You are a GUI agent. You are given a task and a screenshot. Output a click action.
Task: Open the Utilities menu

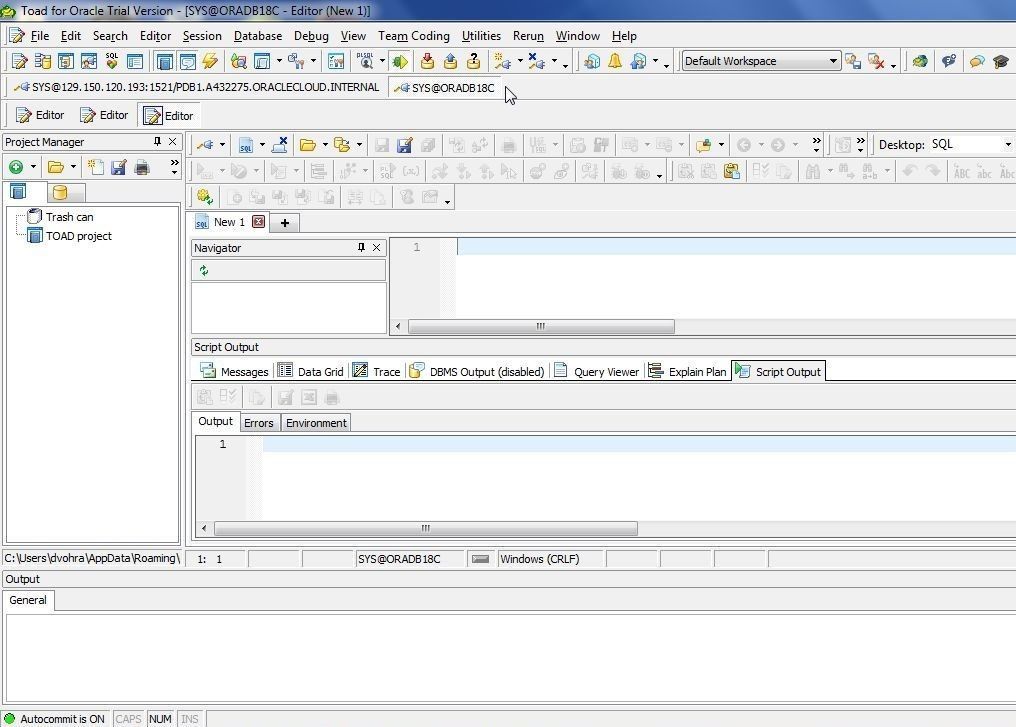481,36
